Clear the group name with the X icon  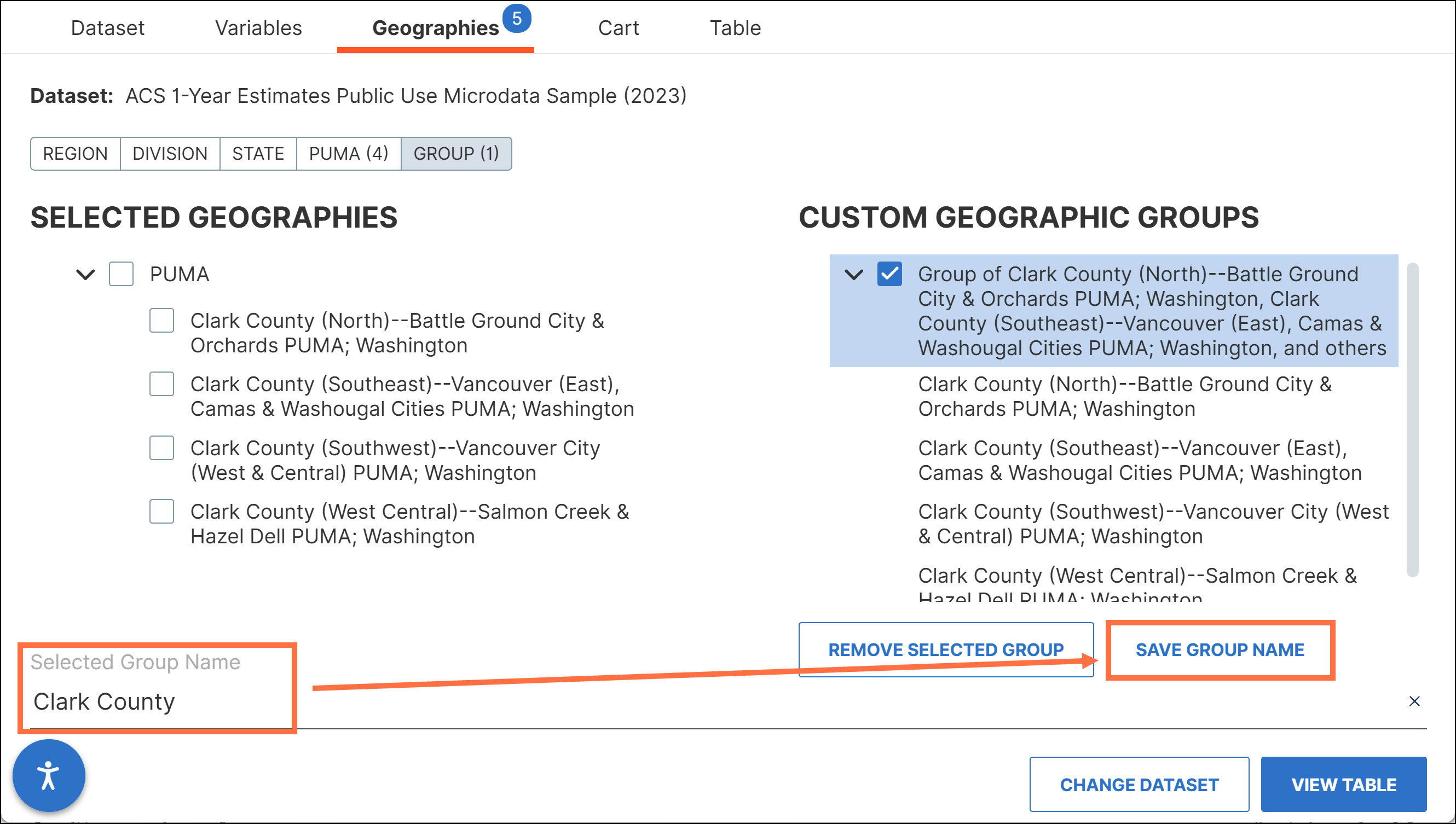coord(1414,701)
